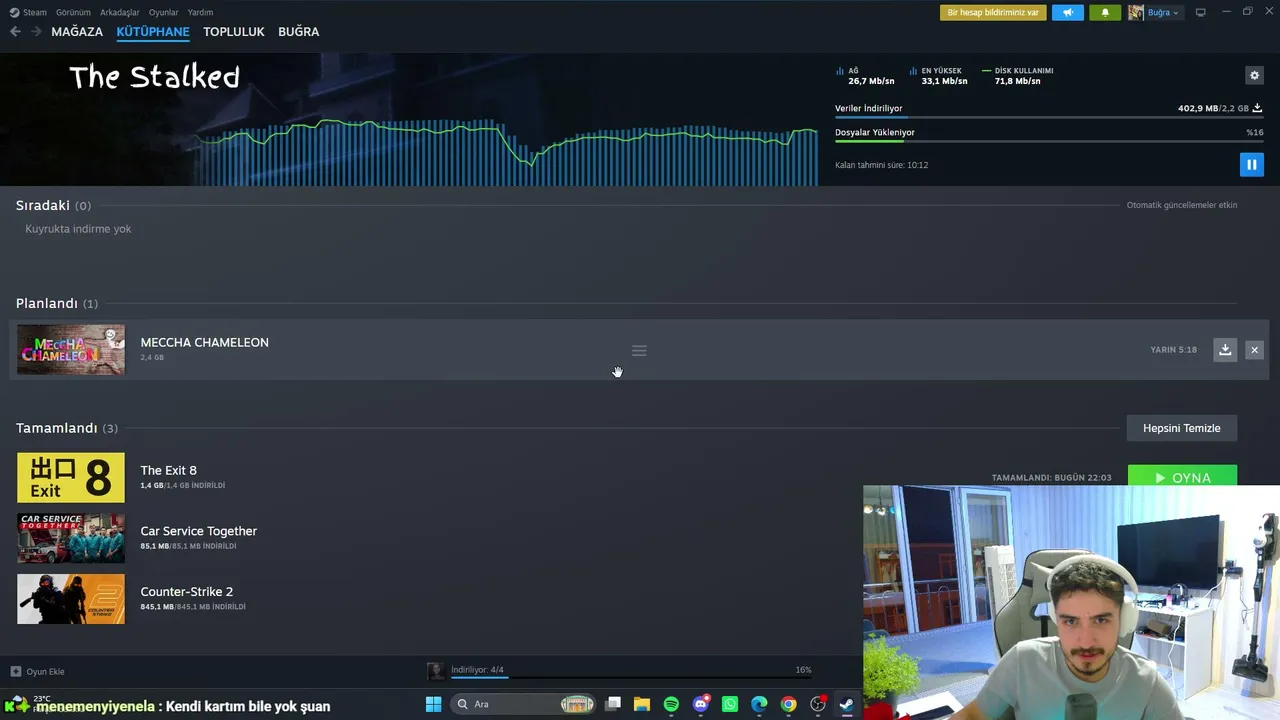Click the Veriler İndiriliyor progress bar
This screenshot has height=720, width=1280.
(x=1048, y=117)
